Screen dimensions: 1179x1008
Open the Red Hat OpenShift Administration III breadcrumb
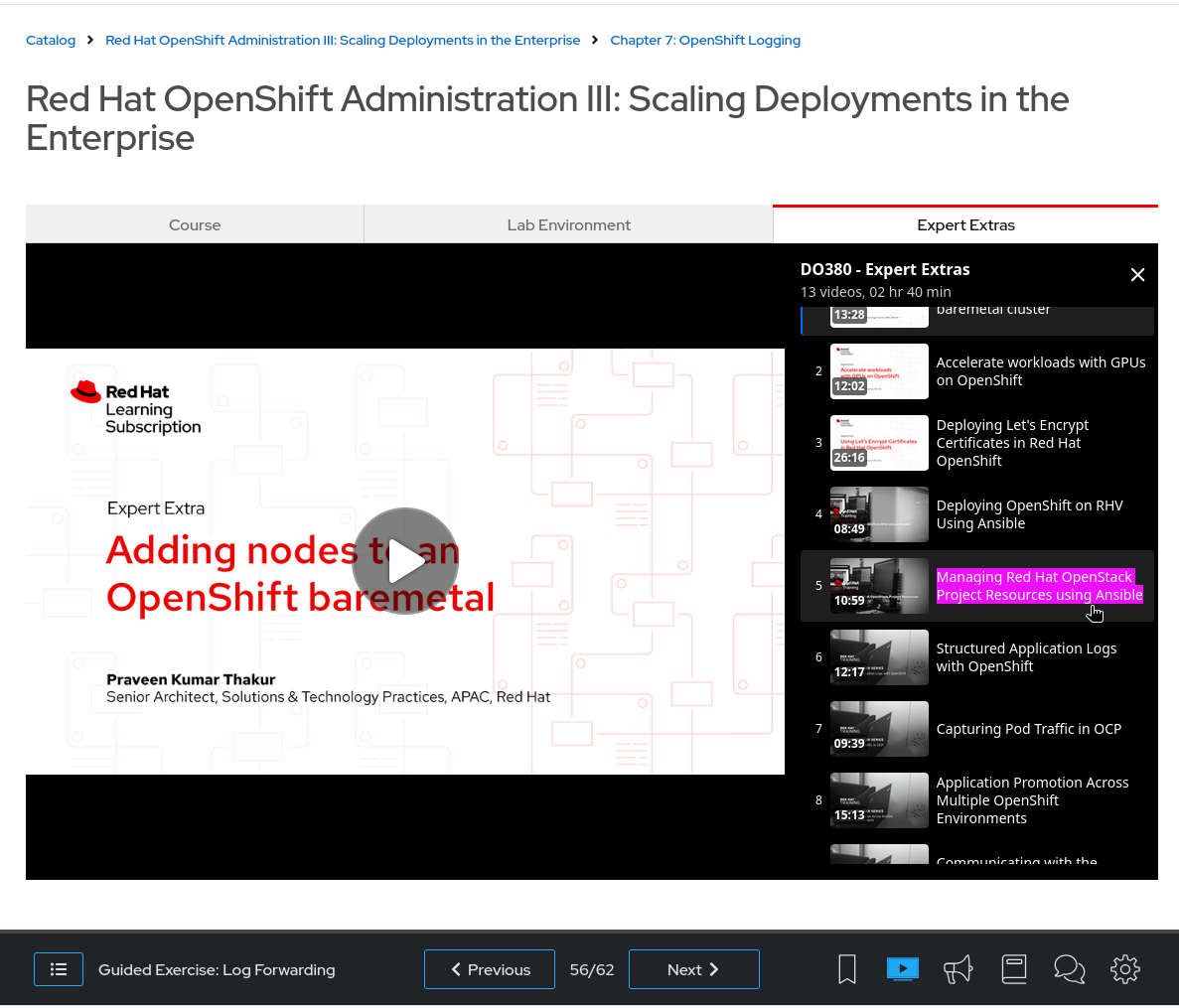343,40
